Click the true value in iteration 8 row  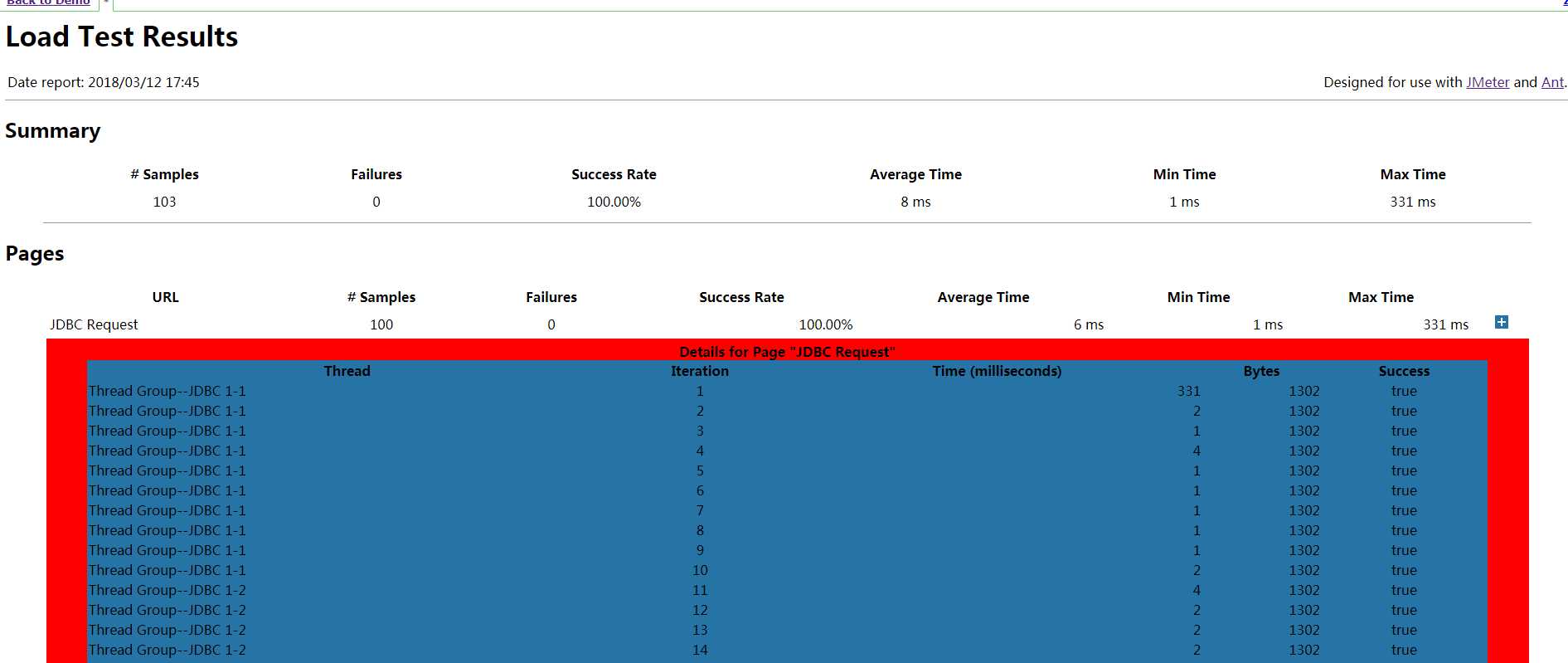[x=1404, y=530]
